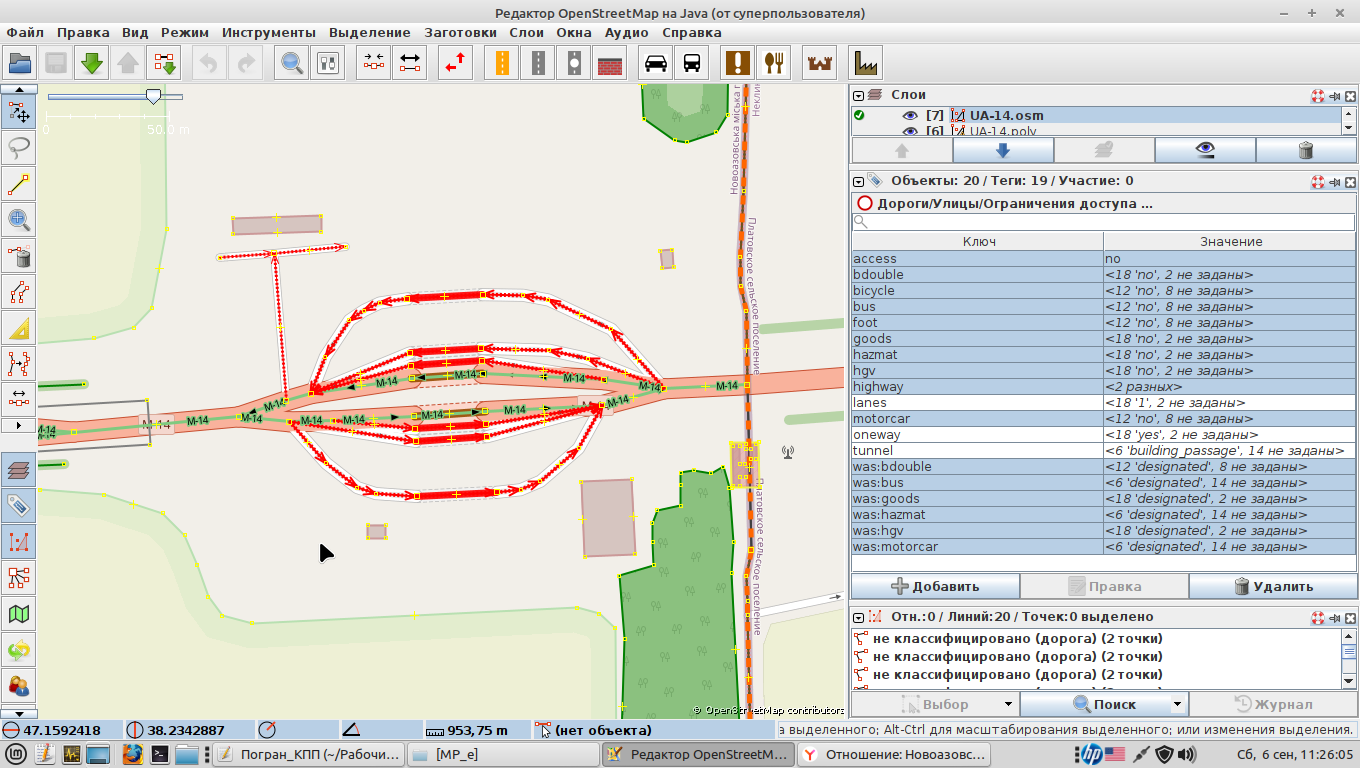This screenshot has width=1360, height=768.
Task: Select the car preset icon in the toolbar
Action: 656,63
